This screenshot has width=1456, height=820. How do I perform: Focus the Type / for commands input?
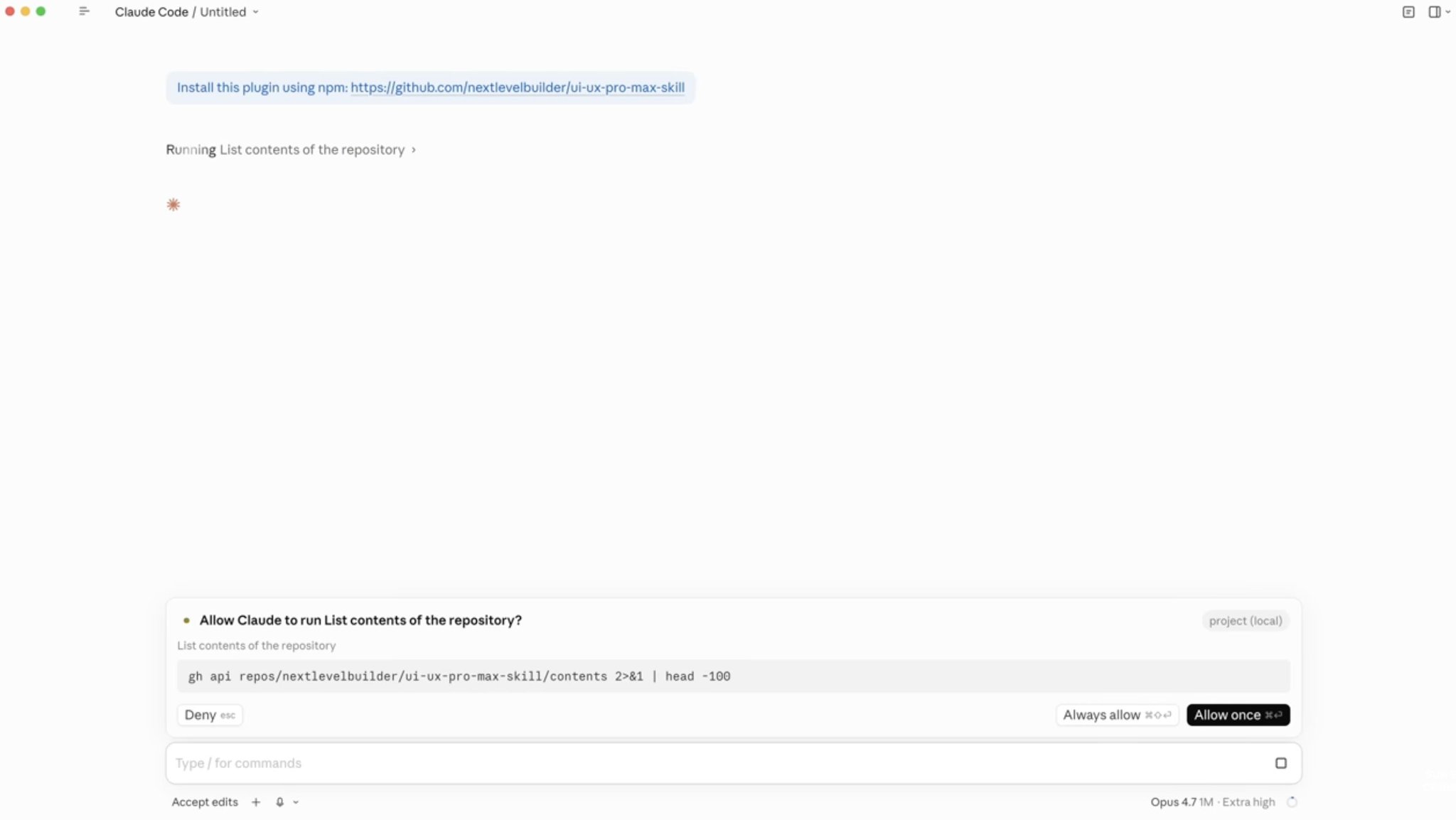(718, 763)
